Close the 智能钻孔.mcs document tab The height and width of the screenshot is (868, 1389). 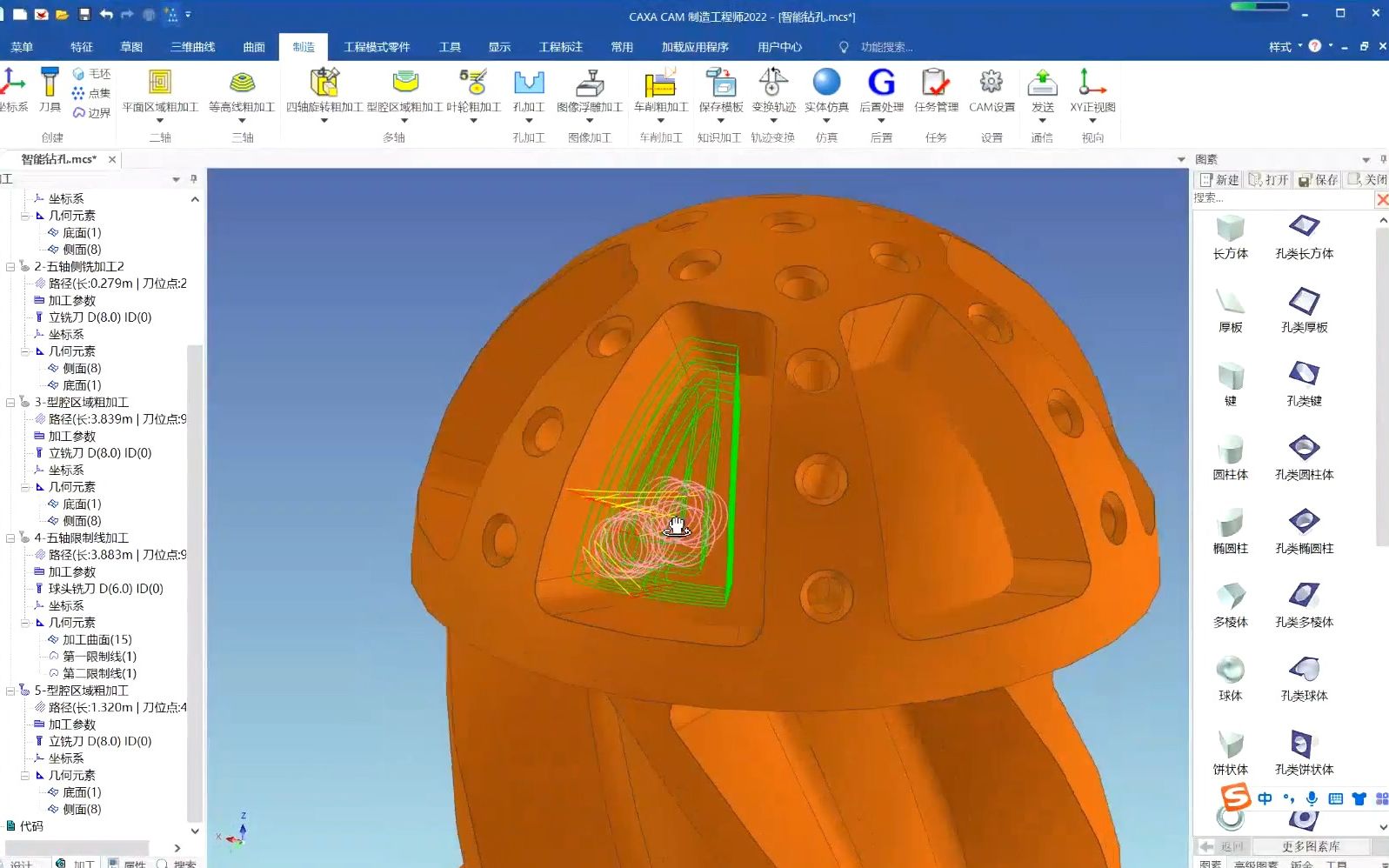(112, 159)
